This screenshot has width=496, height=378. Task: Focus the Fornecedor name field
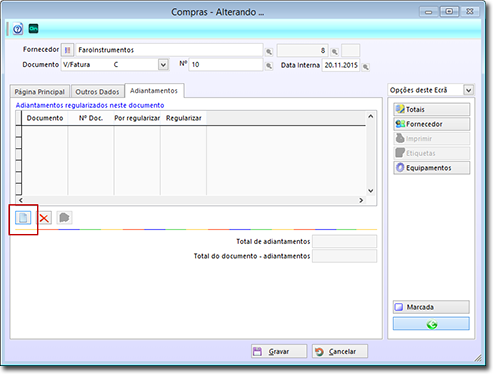(x=169, y=50)
